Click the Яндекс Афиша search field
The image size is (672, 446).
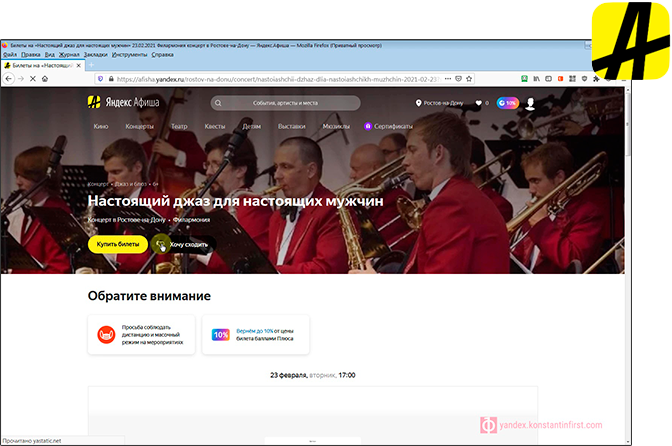pos(285,103)
